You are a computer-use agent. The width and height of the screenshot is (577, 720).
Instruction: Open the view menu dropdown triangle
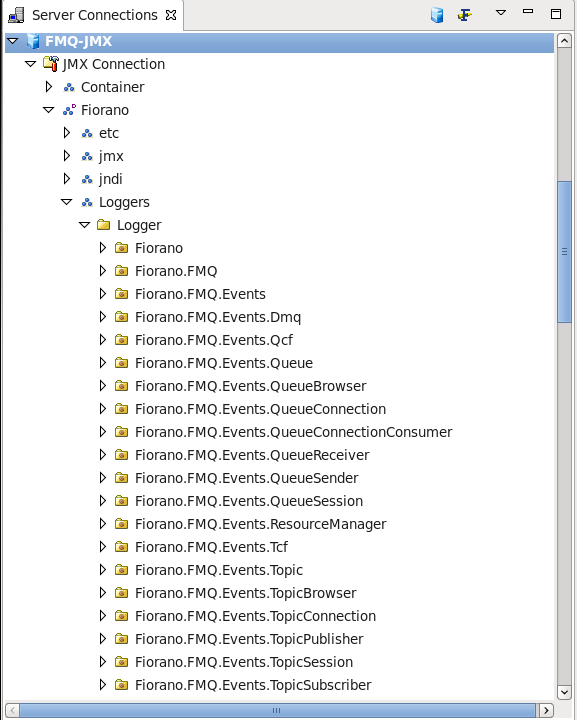(x=501, y=12)
